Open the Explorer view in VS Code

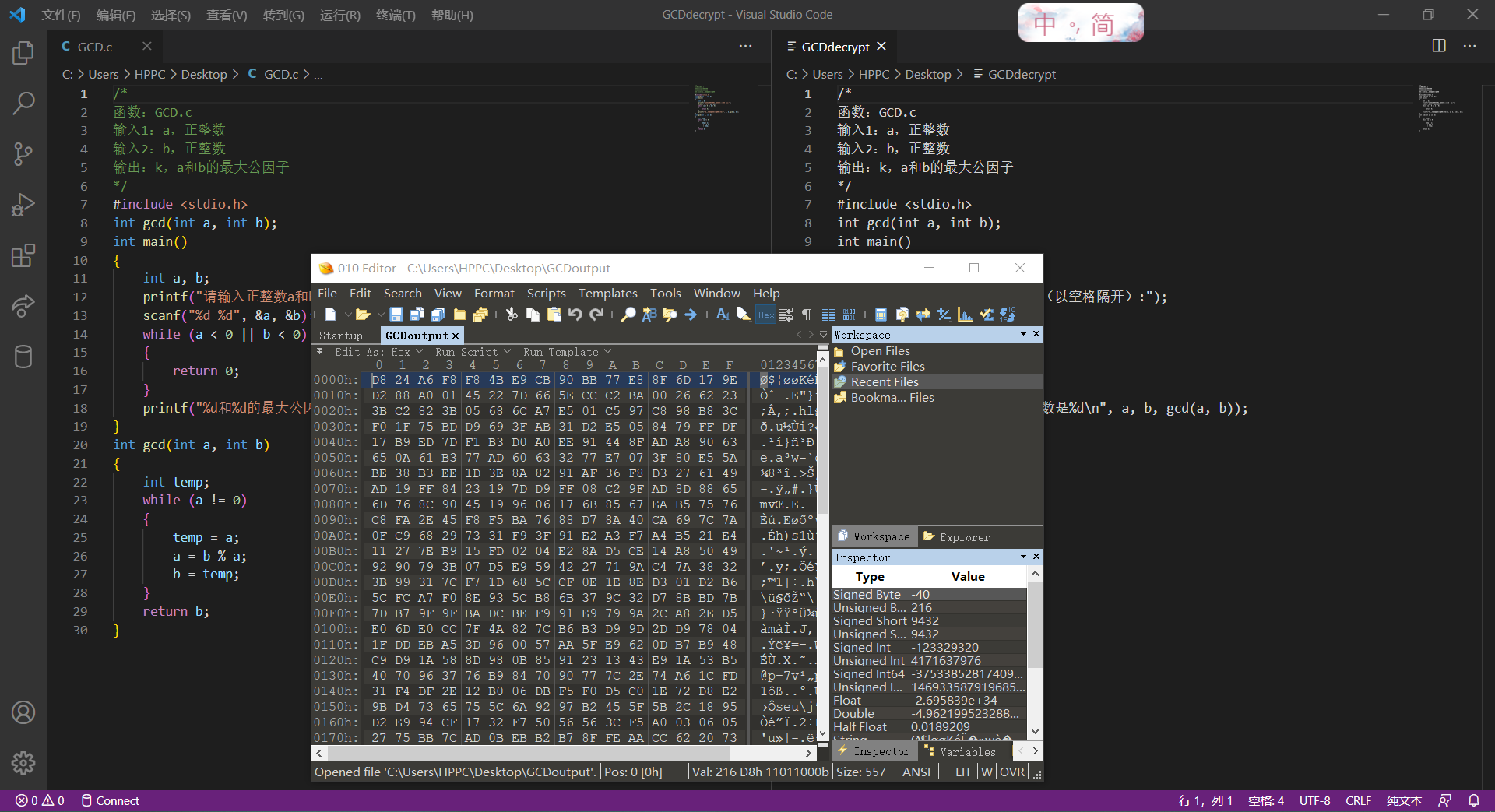pos(23,53)
